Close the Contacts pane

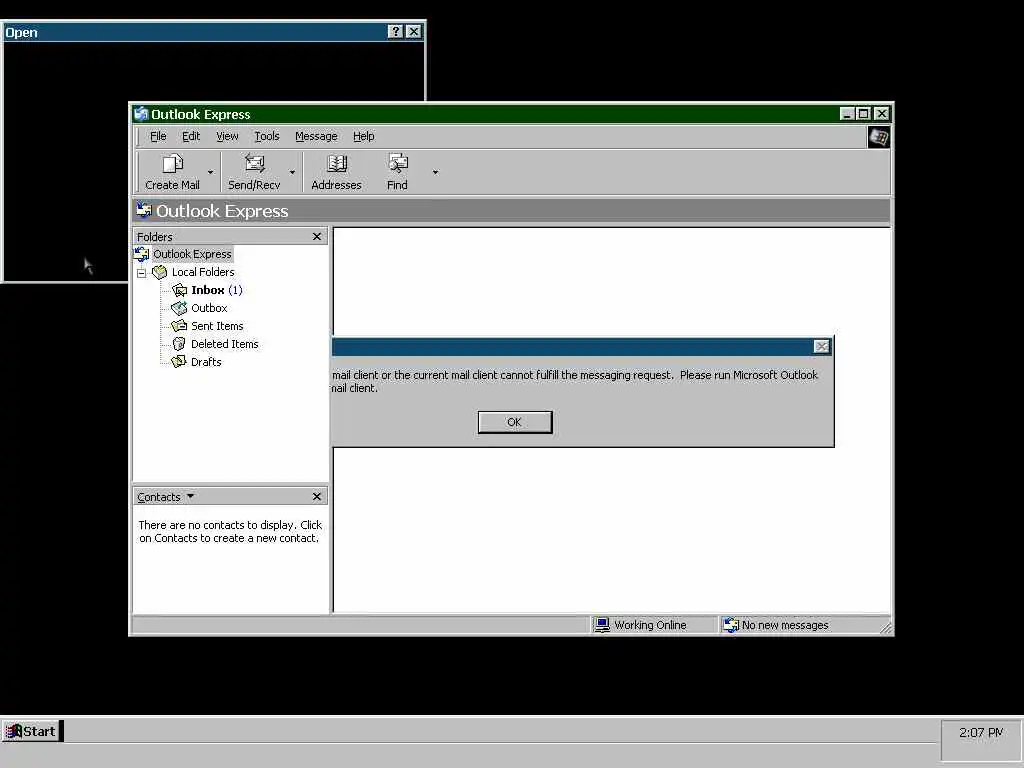click(x=317, y=497)
